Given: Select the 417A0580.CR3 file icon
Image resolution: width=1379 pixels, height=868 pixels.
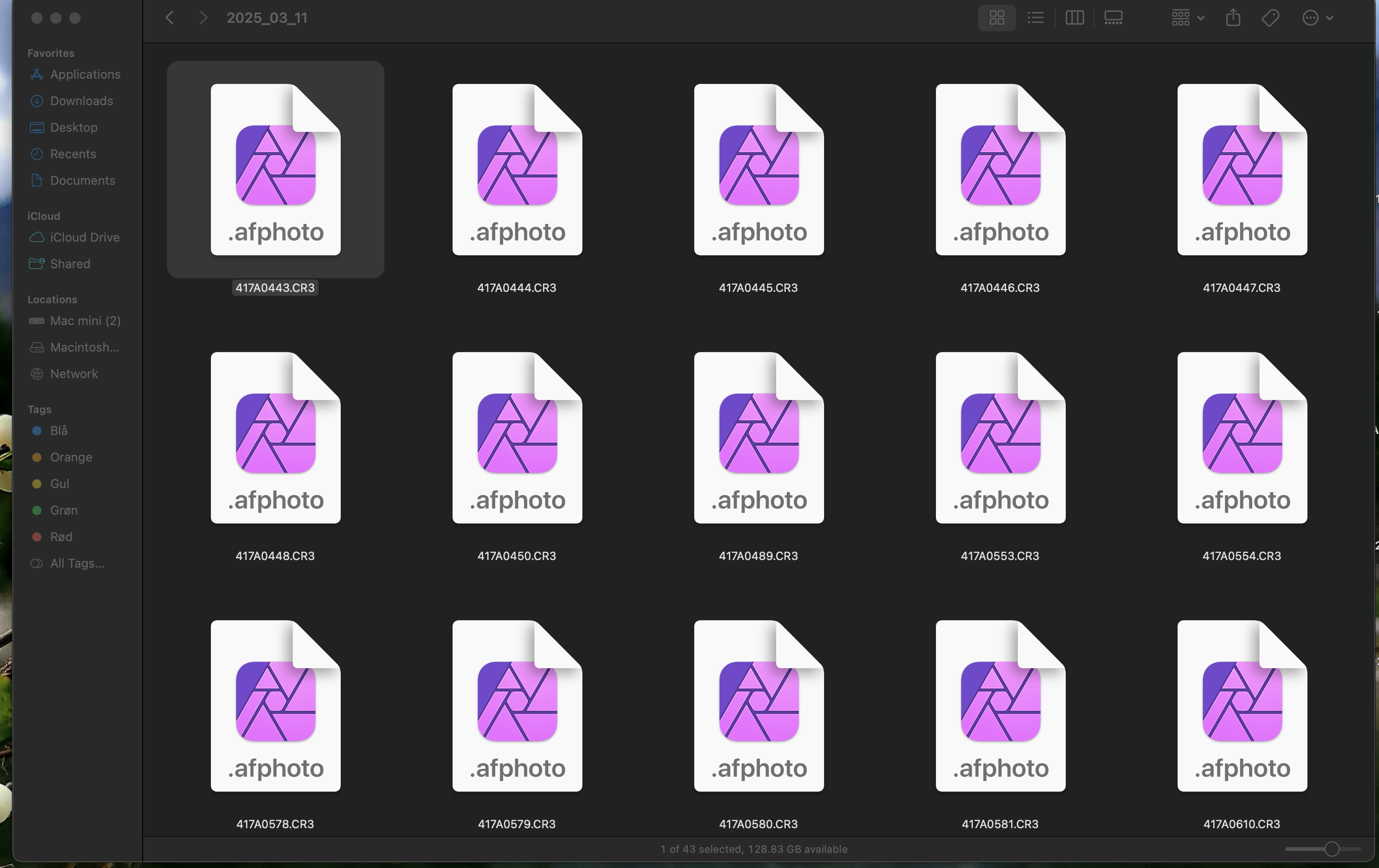Looking at the screenshot, I should [x=759, y=705].
